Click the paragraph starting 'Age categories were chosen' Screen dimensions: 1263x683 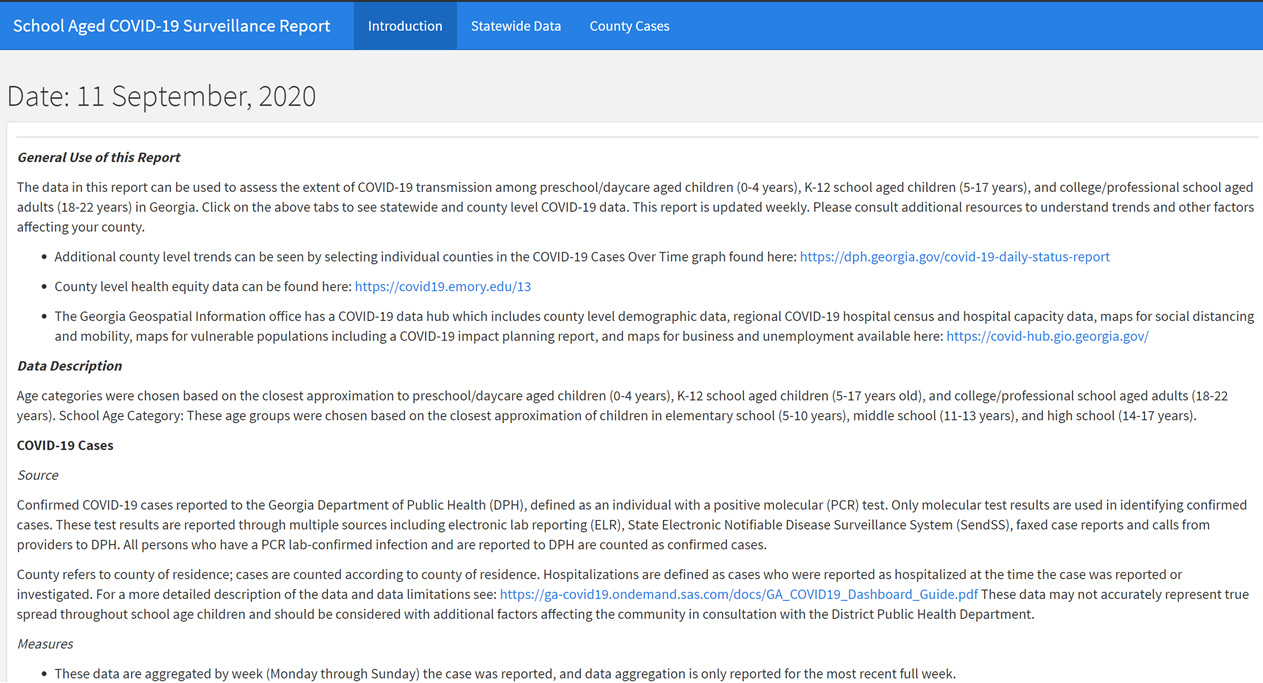click(x=623, y=406)
